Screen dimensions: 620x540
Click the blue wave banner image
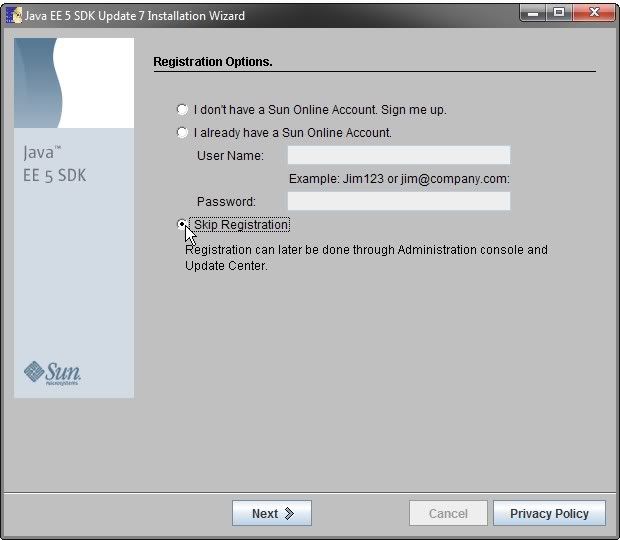tap(74, 83)
